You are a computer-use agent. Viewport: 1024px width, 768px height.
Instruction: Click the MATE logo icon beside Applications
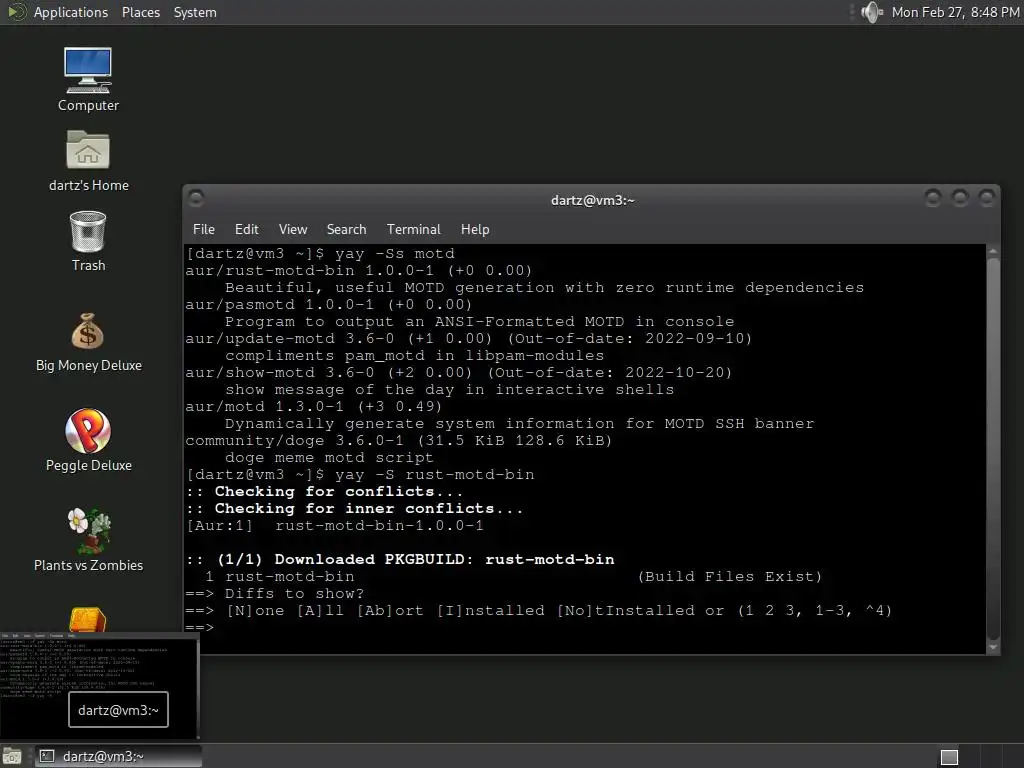point(16,12)
